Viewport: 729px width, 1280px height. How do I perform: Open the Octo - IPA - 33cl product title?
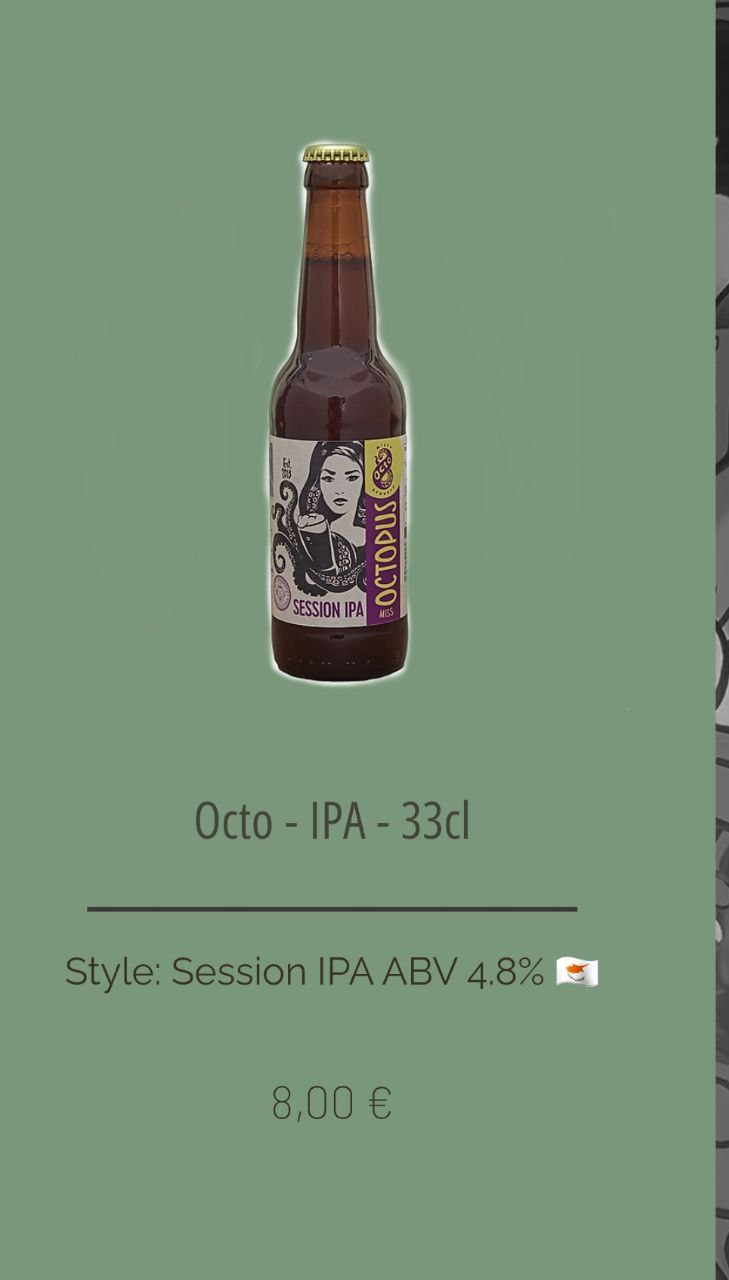pyautogui.click(x=332, y=821)
